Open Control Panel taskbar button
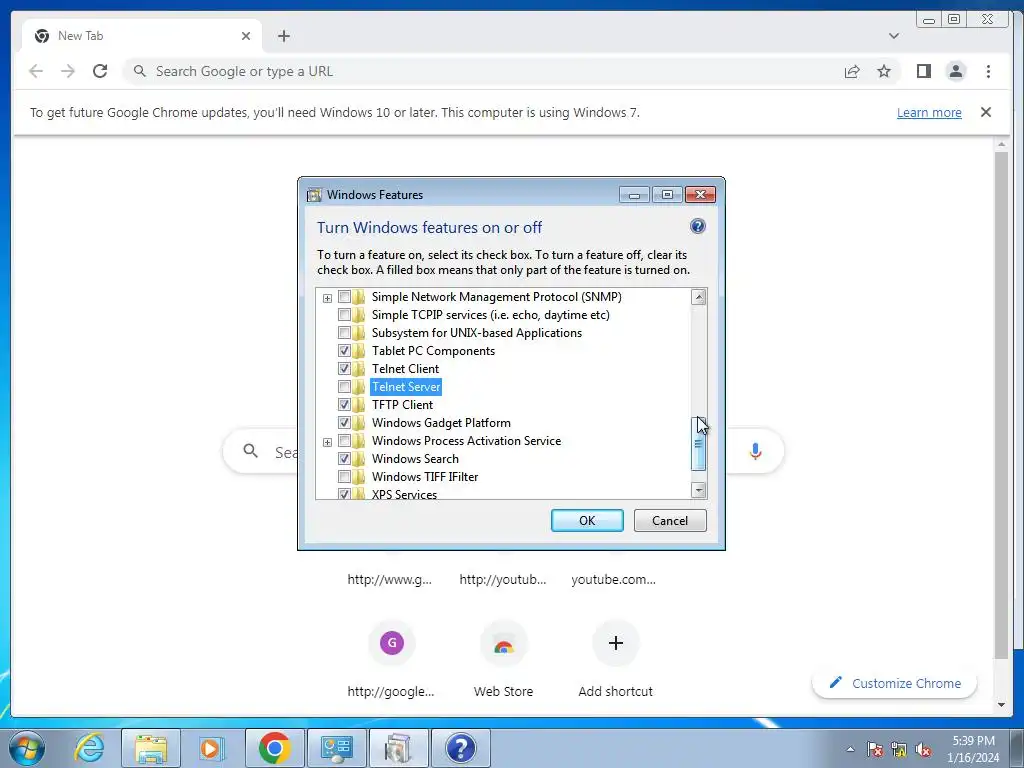Image resolution: width=1024 pixels, height=768 pixels. point(336,748)
